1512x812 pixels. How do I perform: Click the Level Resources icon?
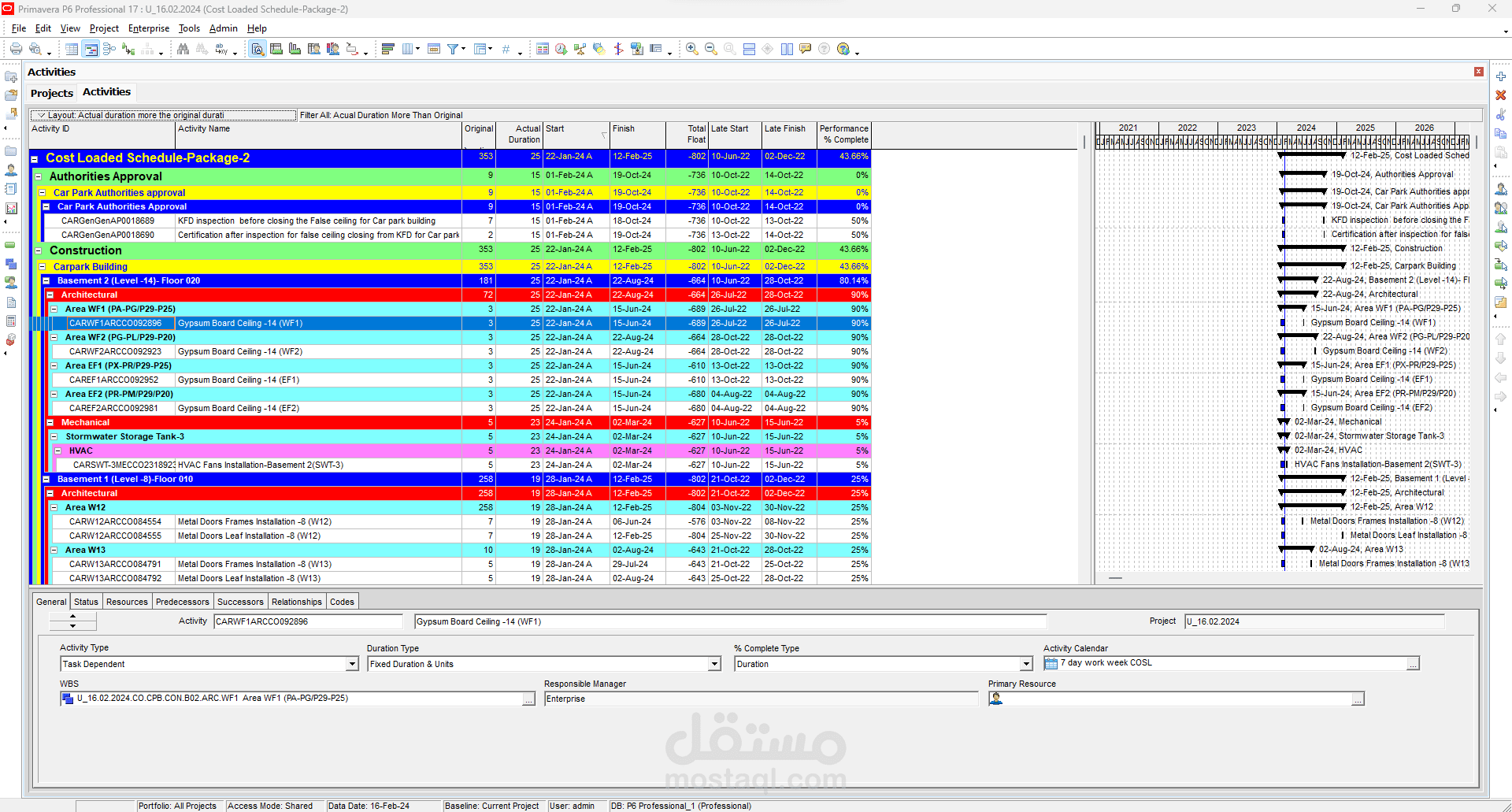pos(580,49)
